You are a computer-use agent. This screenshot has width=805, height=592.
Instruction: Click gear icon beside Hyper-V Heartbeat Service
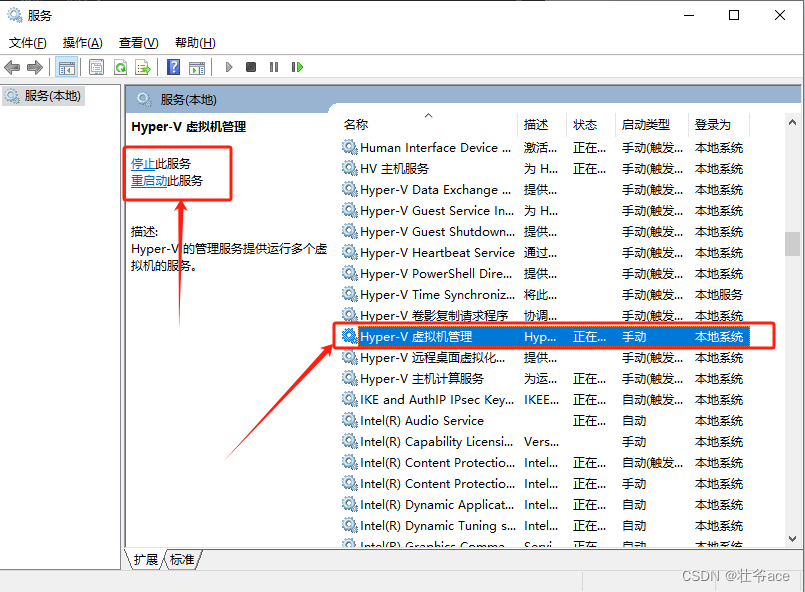(350, 253)
